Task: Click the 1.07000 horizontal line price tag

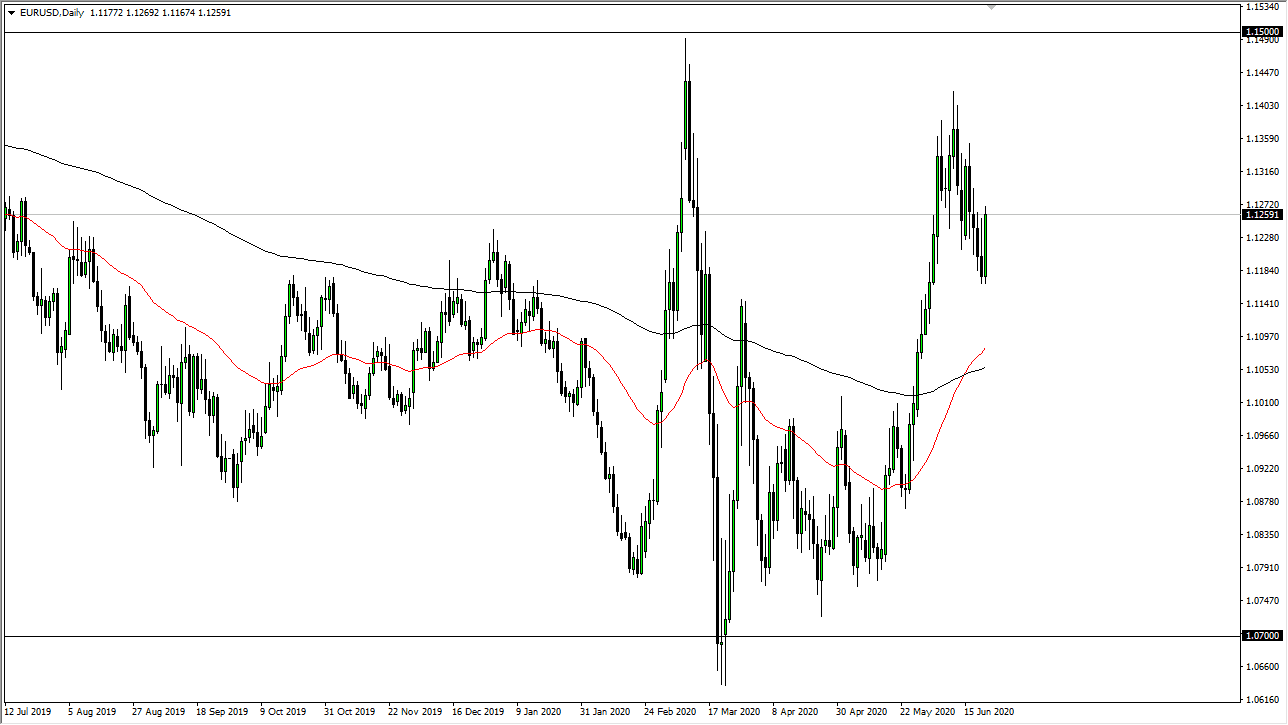Action: pyautogui.click(x=1261, y=636)
